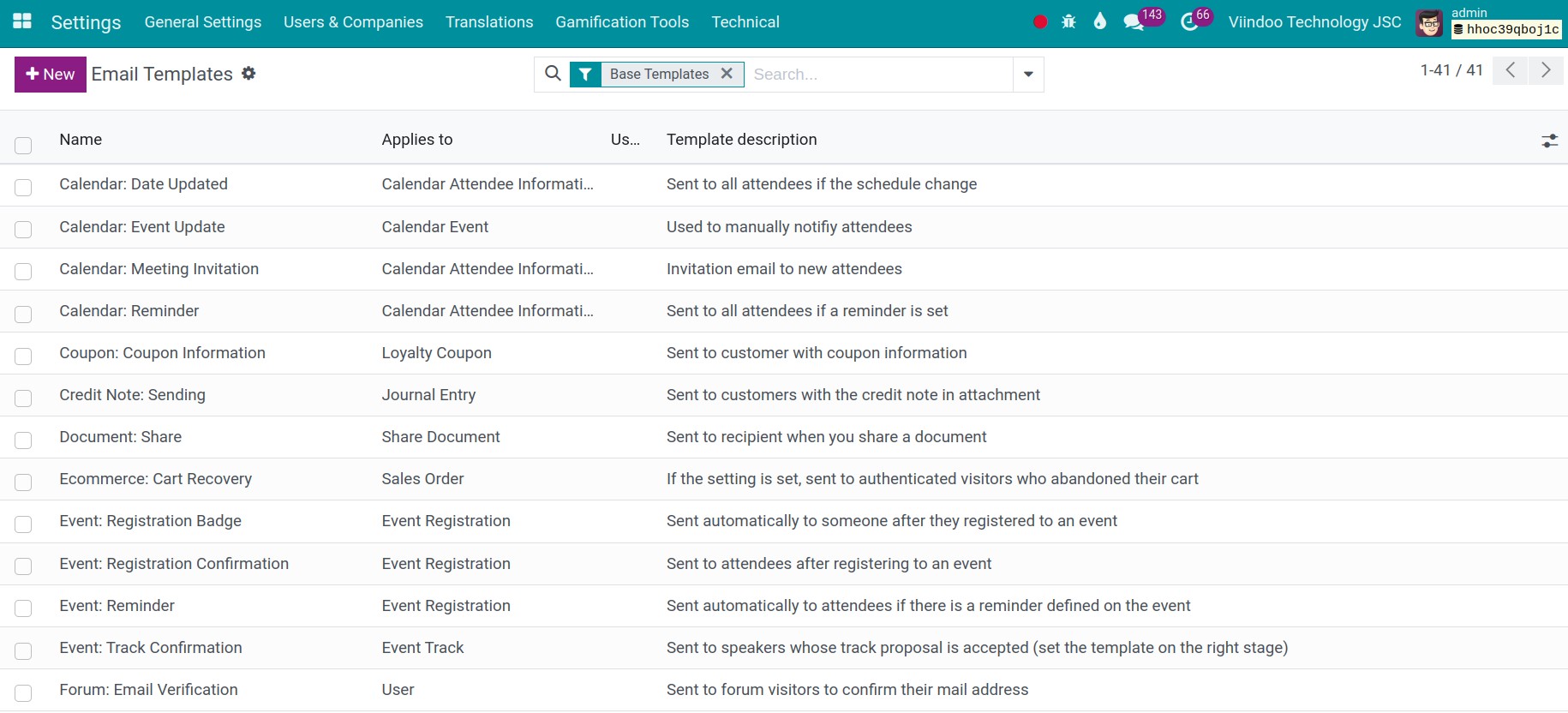Sort by Template description column header
Image resolution: width=1568 pixels, height=713 pixels.
(x=742, y=140)
